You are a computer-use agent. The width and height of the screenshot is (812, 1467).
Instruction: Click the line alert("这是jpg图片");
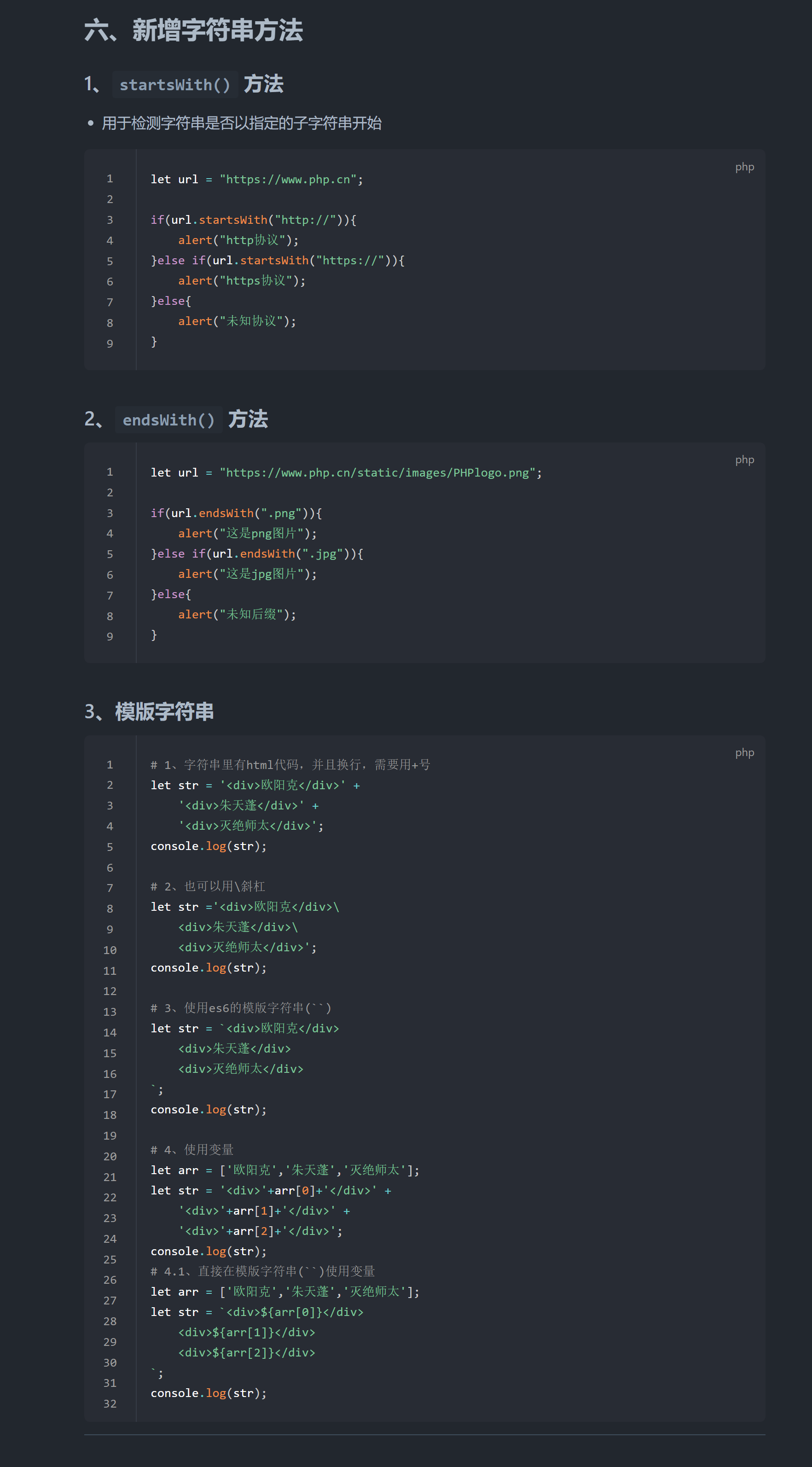pyautogui.click(x=247, y=574)
